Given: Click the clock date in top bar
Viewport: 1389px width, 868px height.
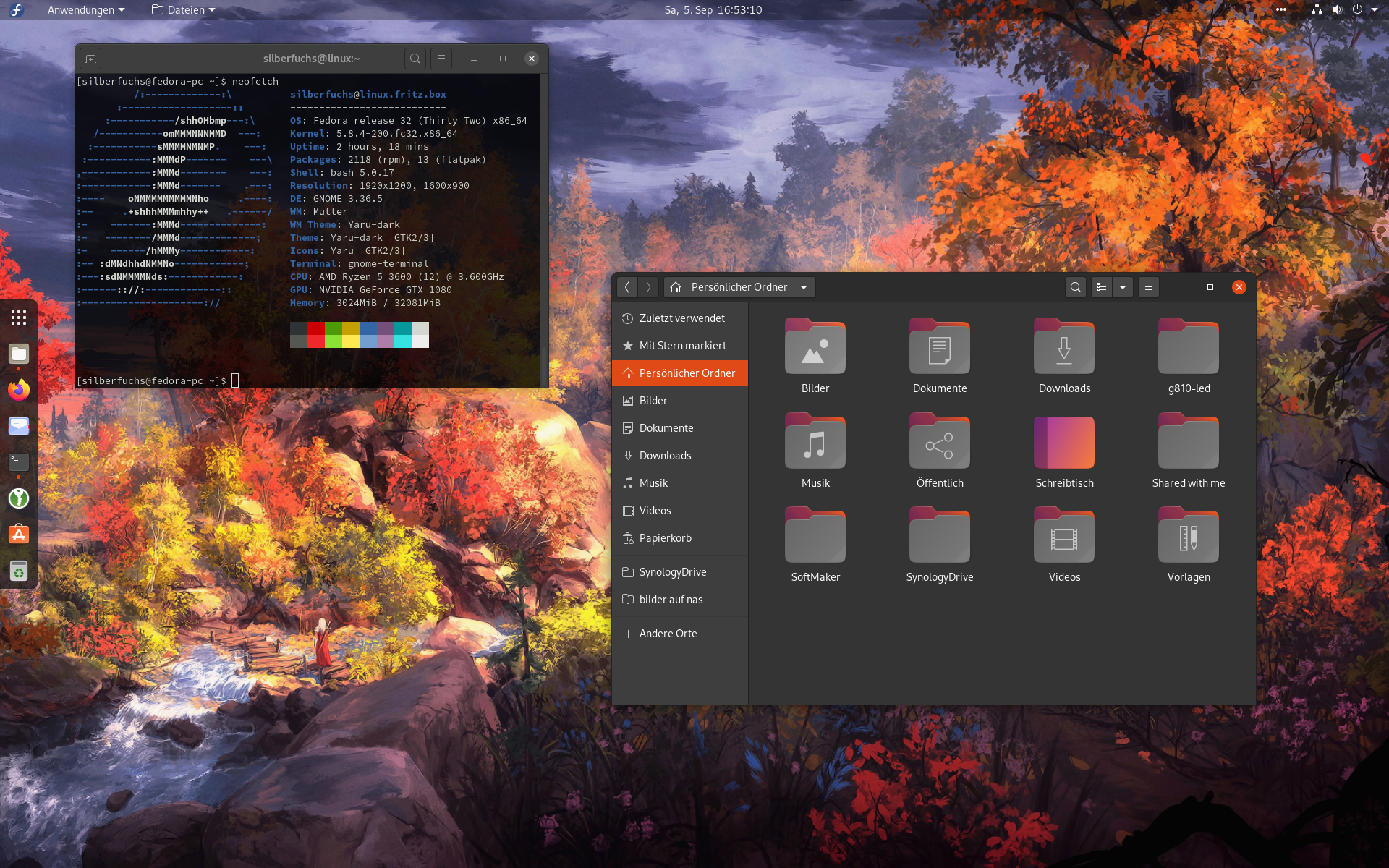Looking at the screenshot, I should tap(713, 10).
